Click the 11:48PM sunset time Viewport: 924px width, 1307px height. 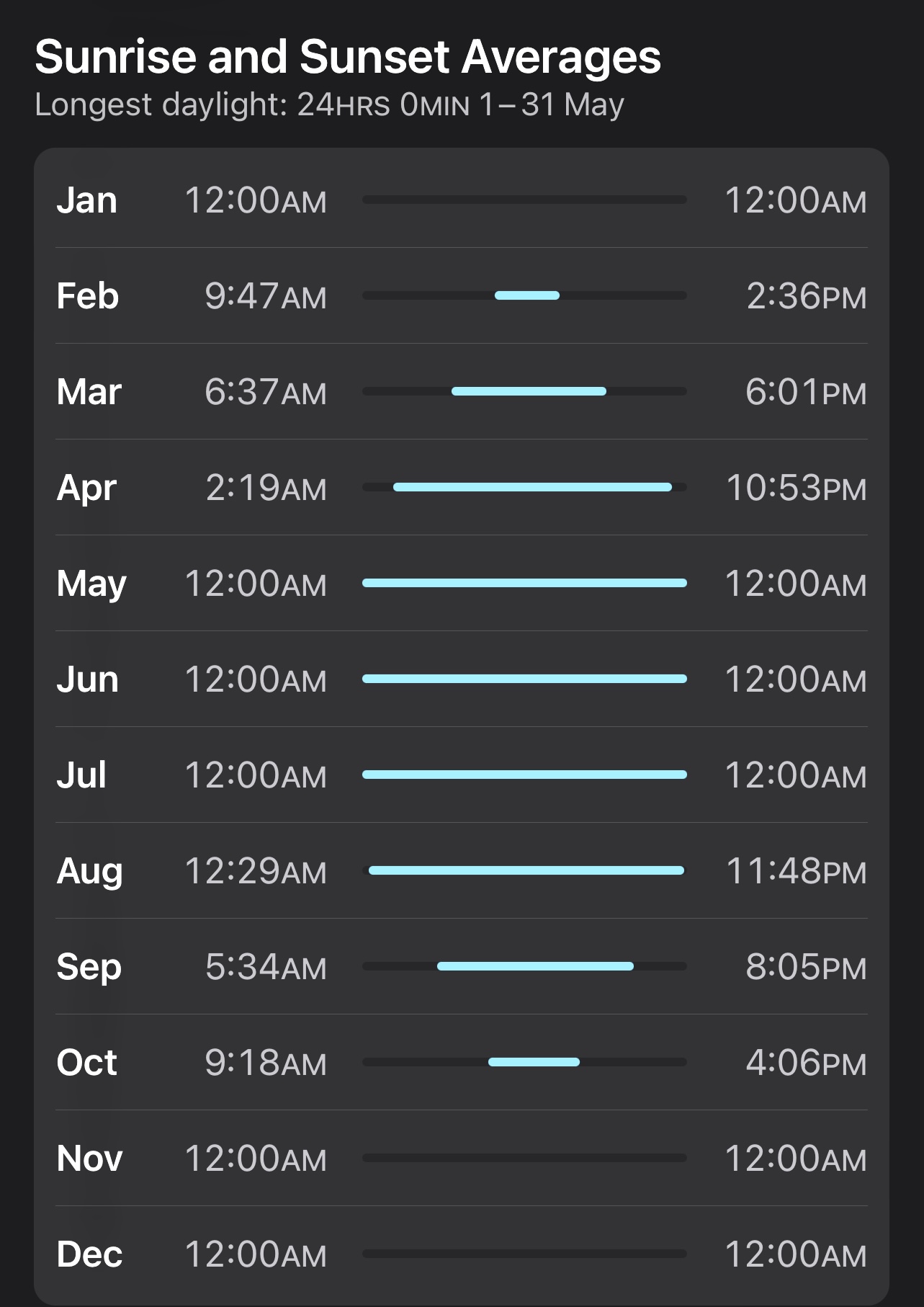(796, 871)
